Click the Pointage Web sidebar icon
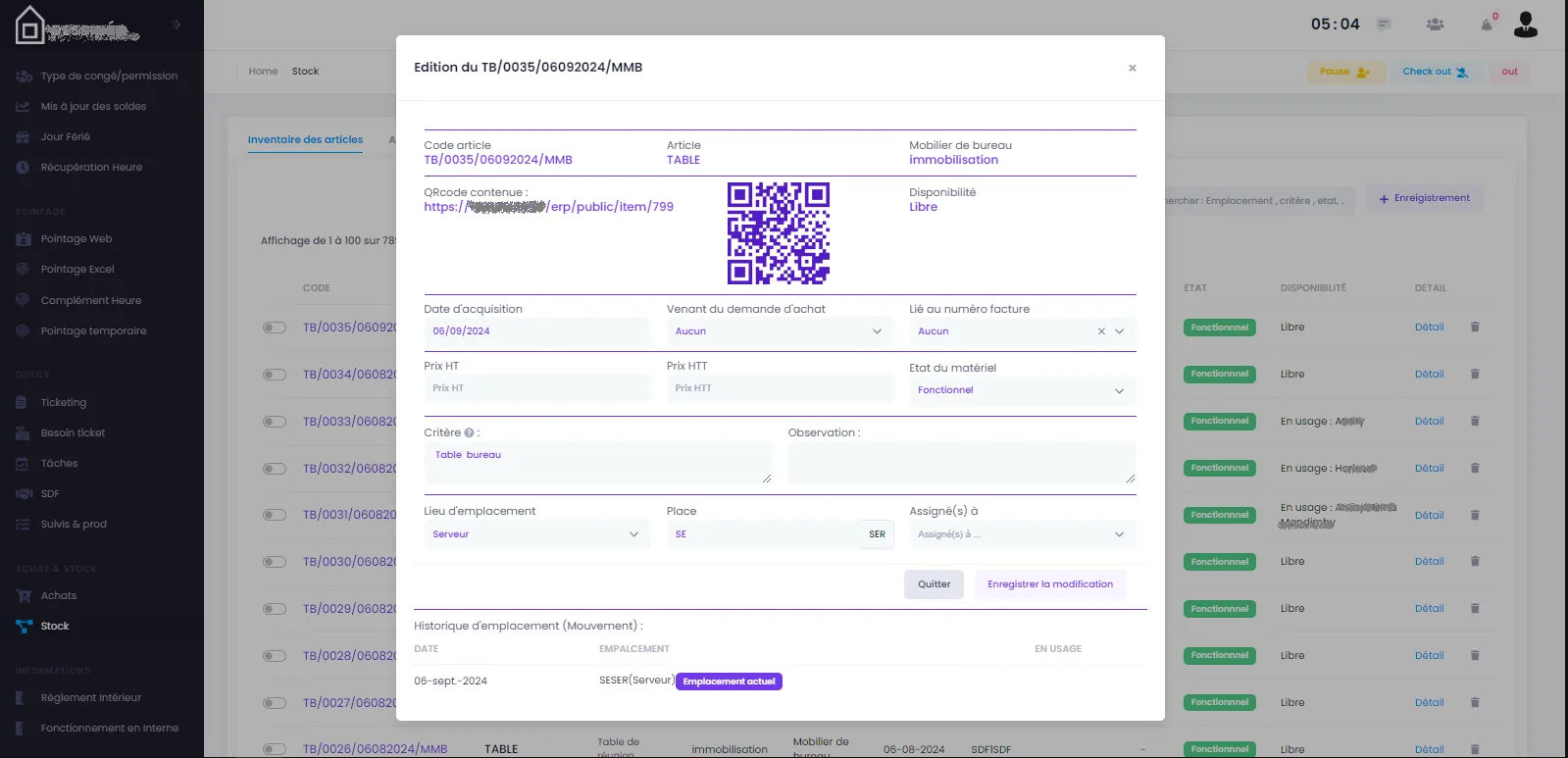 click(x=24, y=238)
